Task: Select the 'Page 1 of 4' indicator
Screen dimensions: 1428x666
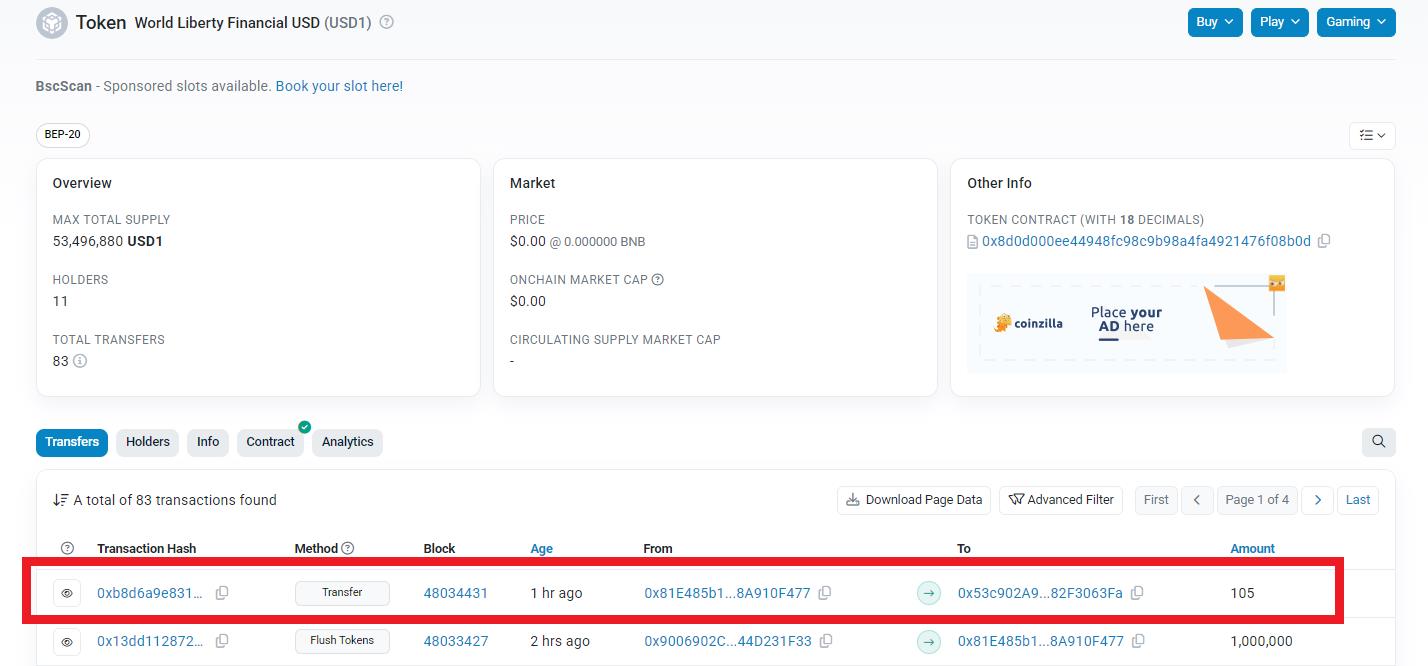Action: pyautogui.click(x=1257, y=500)
